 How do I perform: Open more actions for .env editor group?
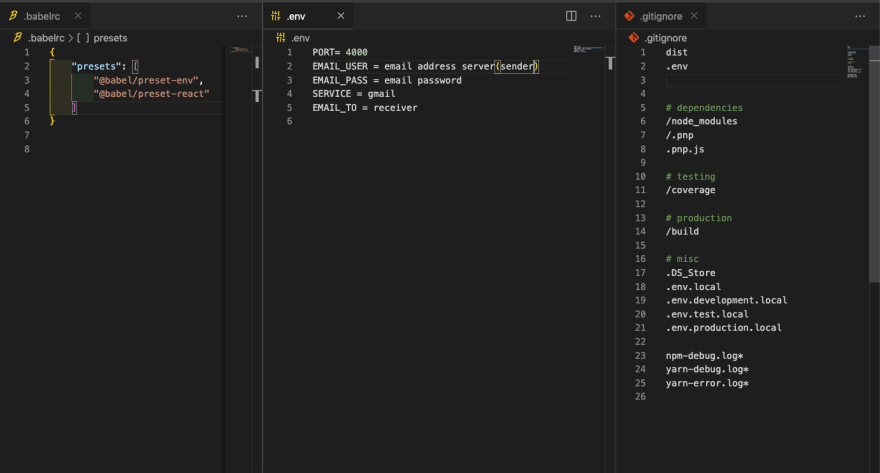pos(595,16)
